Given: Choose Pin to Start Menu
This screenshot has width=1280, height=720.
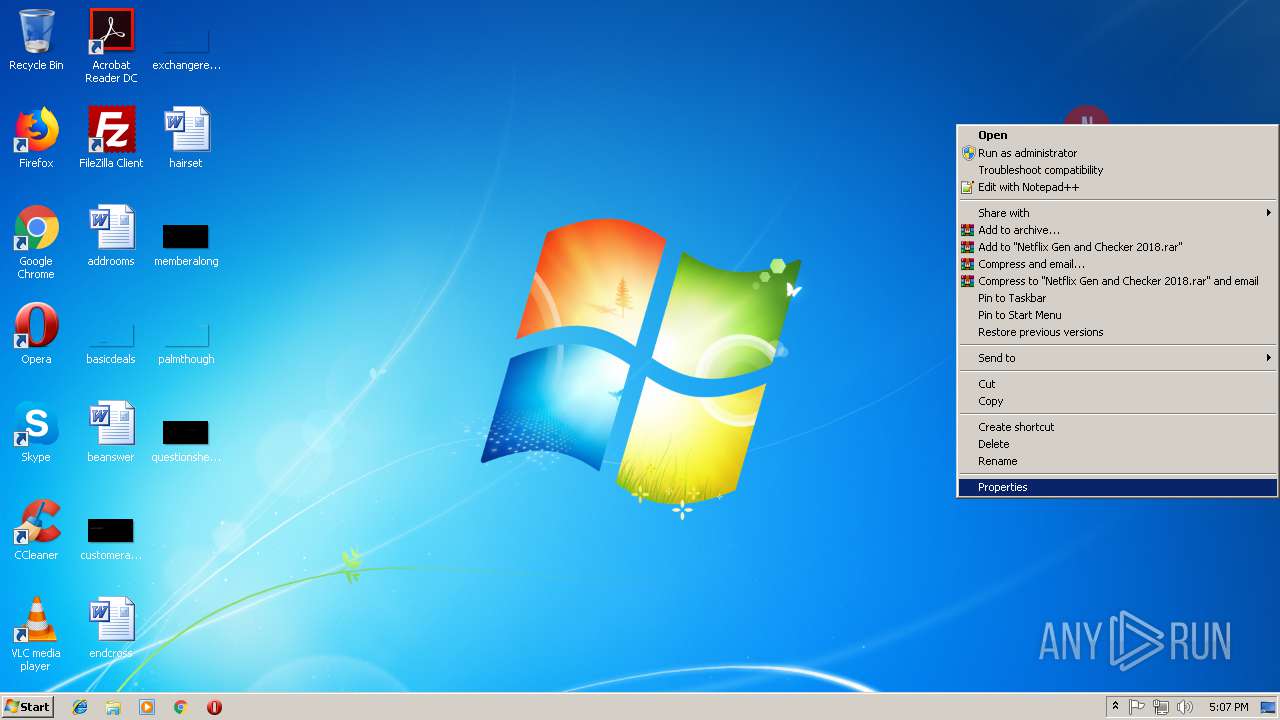Looking at the screenshot, I should (1117, 315).
